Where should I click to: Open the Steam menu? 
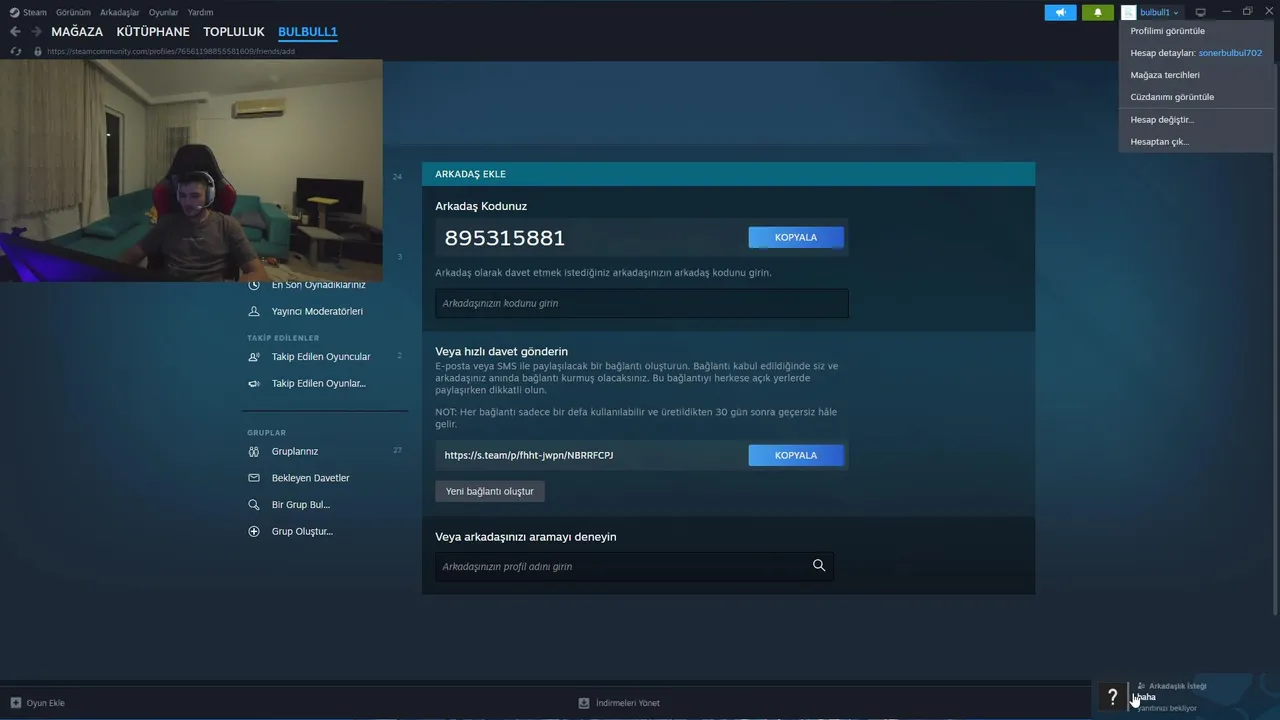point(35,12)
